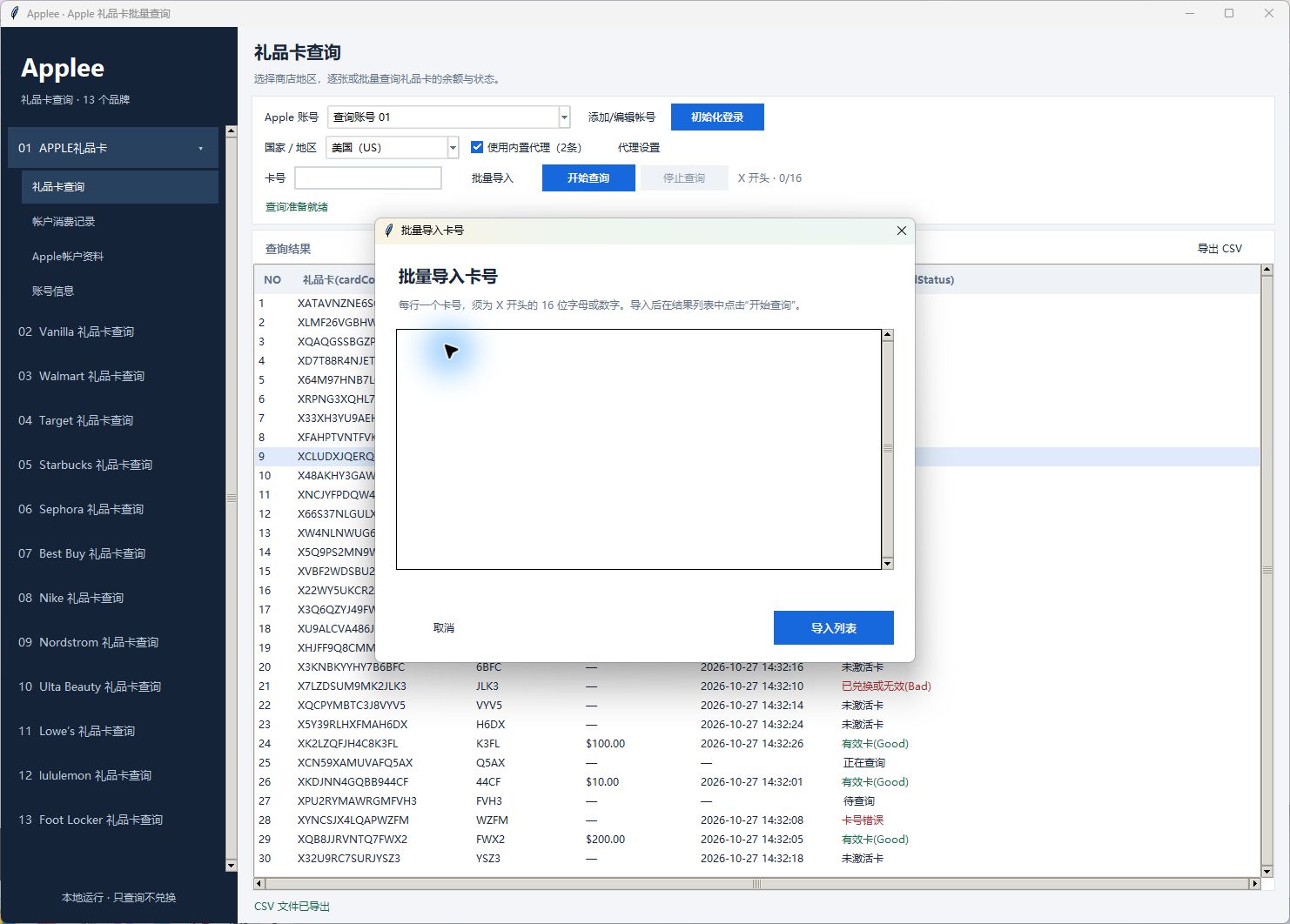Click the 导入列表 button
1290x924 pixels.
(834, 628)
